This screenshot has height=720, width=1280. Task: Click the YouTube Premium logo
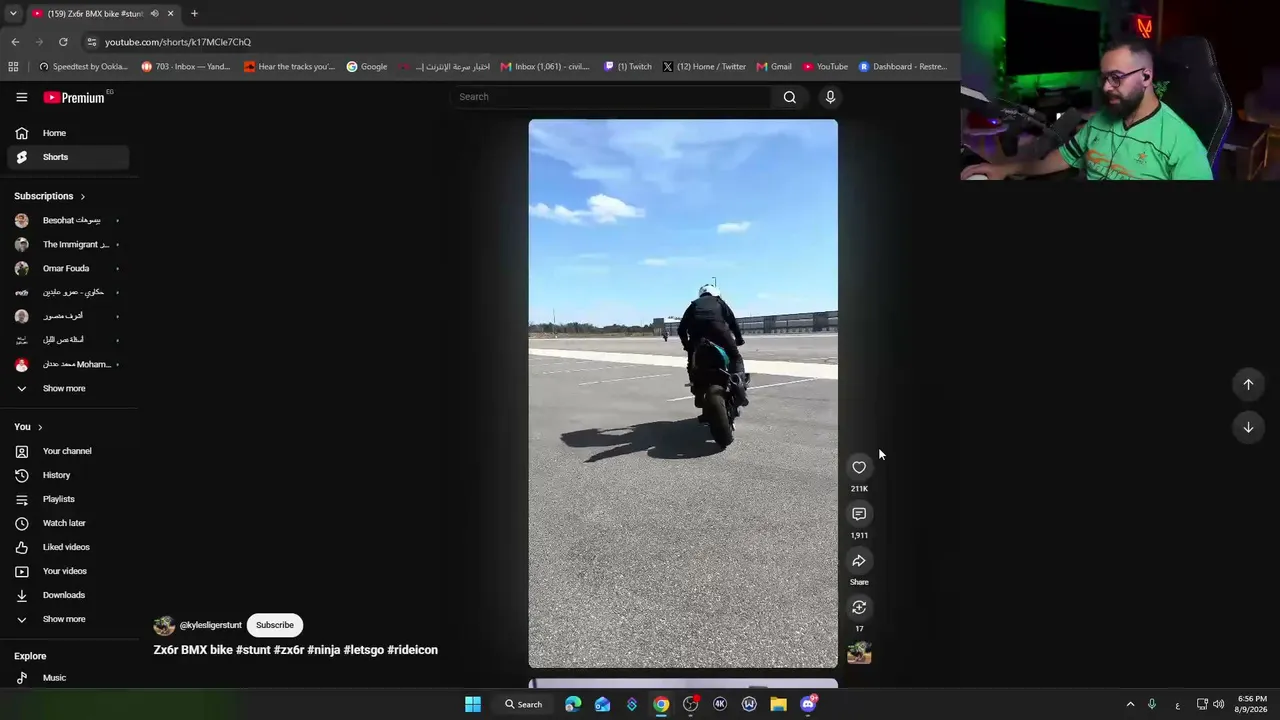(x=75, y=97)
